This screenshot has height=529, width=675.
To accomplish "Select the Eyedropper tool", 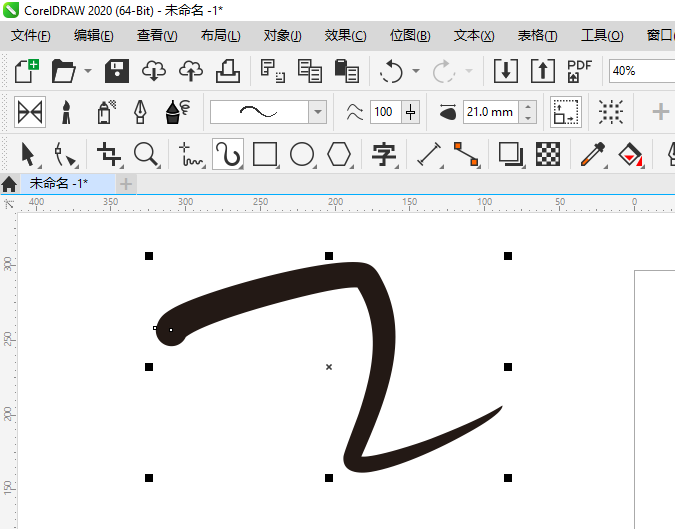I will pos(592,154).
